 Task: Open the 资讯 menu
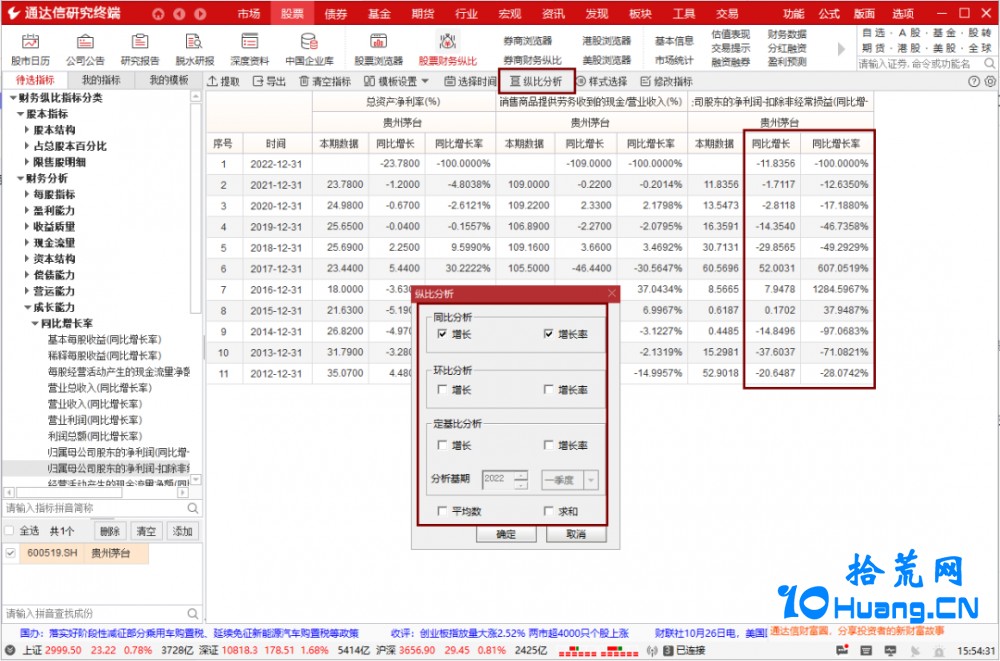click(553, 13)
